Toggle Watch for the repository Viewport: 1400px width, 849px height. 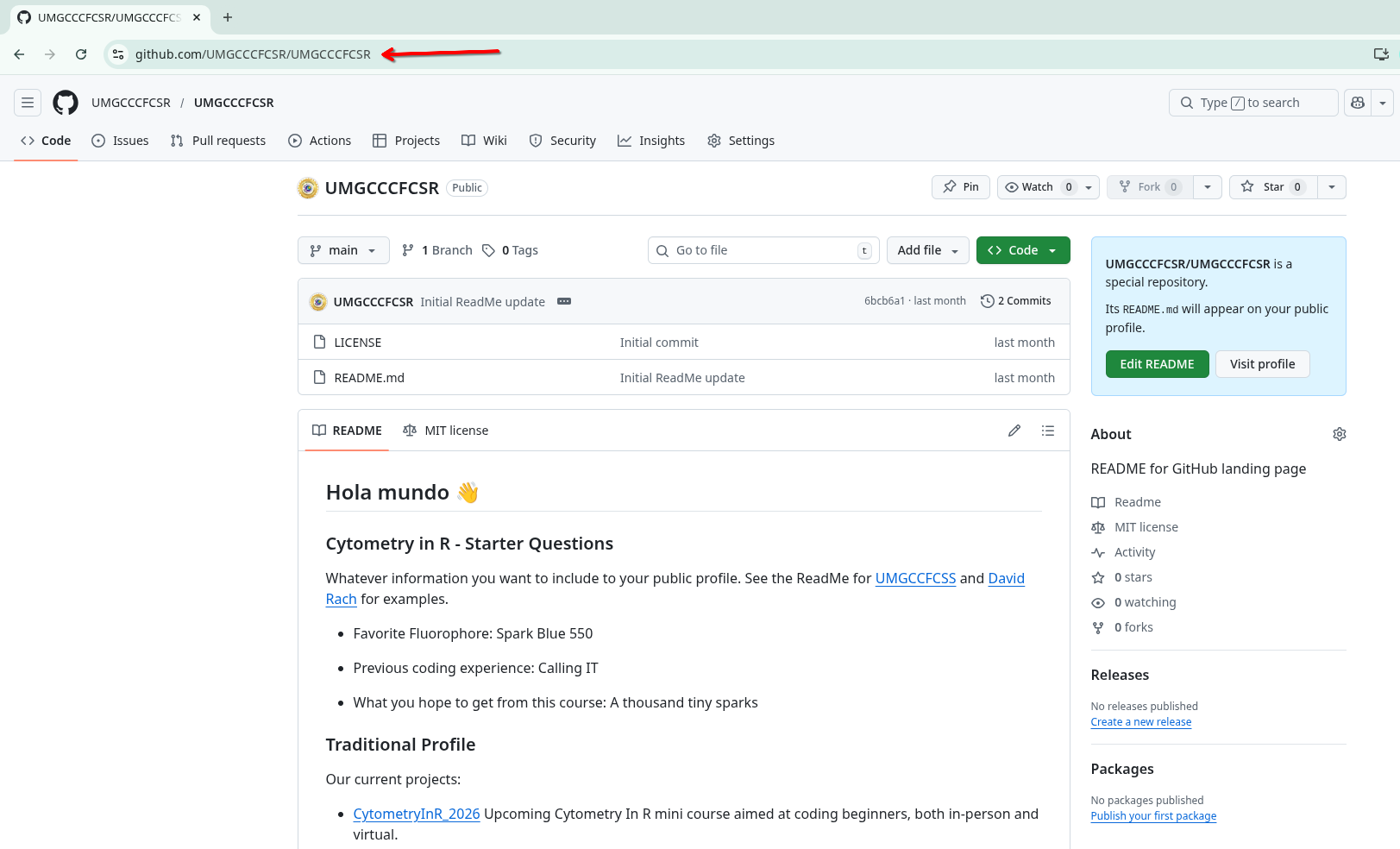[1038, 187]
